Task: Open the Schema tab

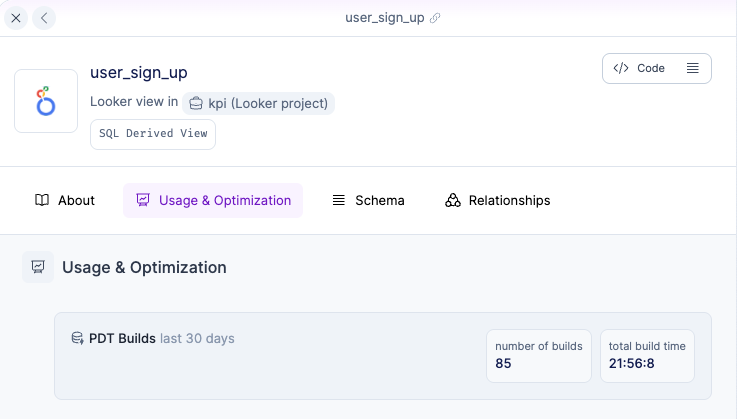Action: pos(368,200)
